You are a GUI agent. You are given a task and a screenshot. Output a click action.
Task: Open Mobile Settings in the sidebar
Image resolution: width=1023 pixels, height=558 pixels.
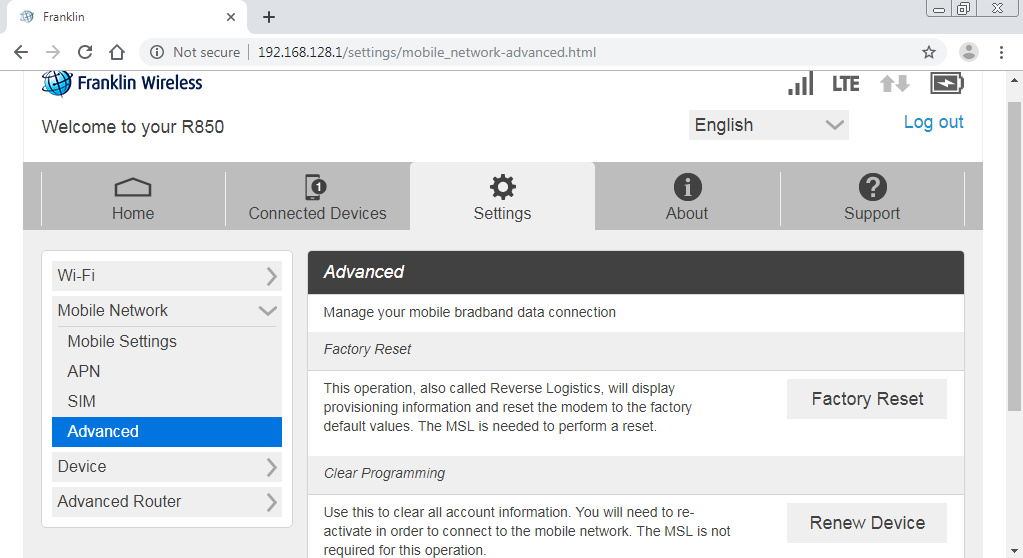click(x=167, y=341)
